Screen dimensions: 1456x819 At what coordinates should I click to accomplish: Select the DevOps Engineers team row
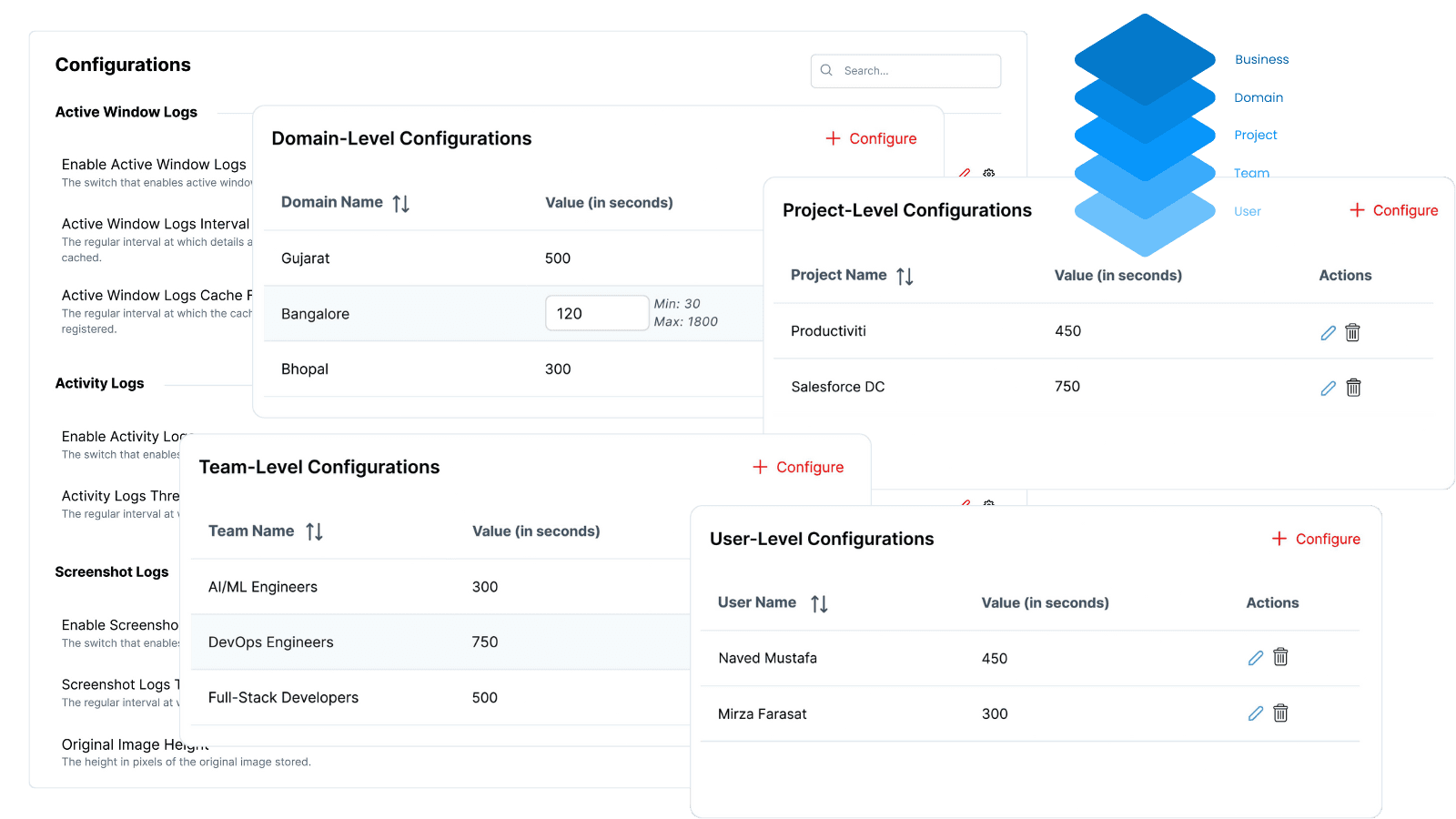[440, 642]
